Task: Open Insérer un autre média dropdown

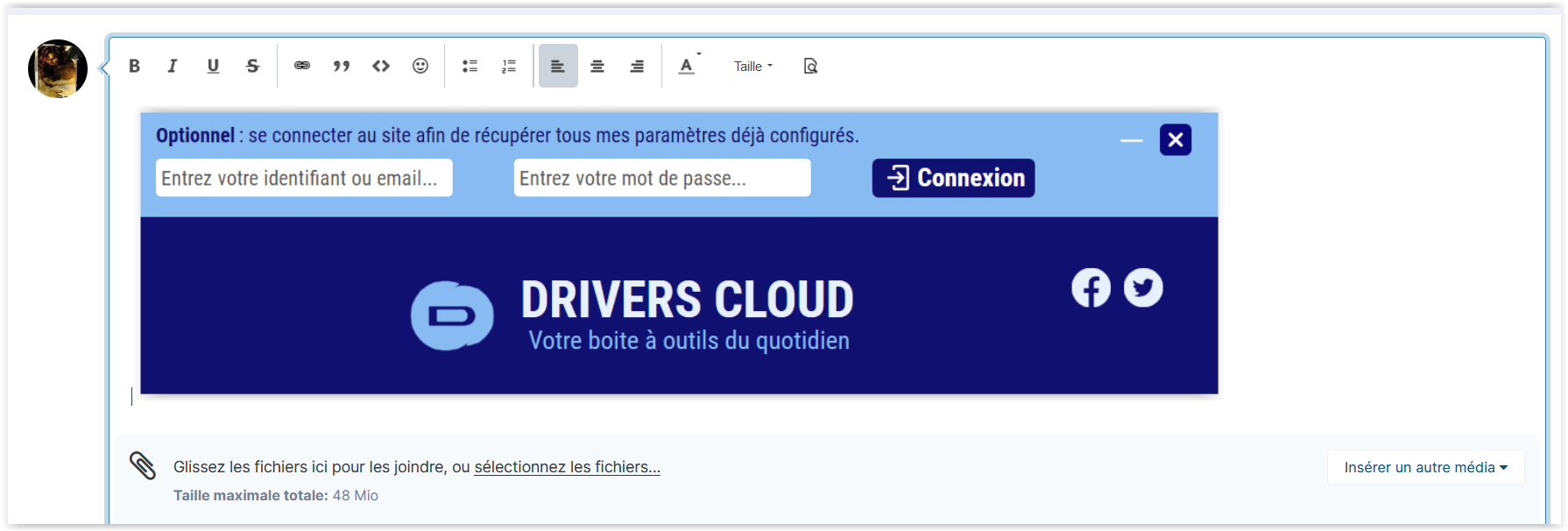Action: (1426, 467)
